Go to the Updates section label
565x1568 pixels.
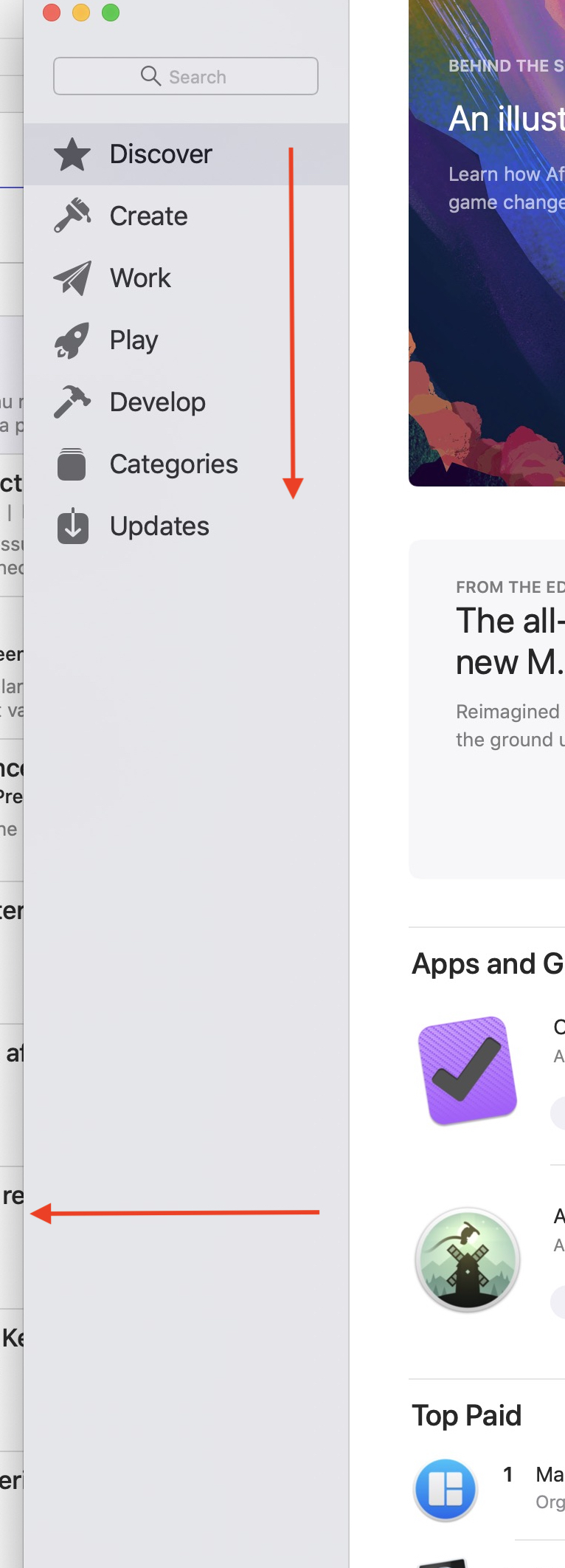pos(159,526)
